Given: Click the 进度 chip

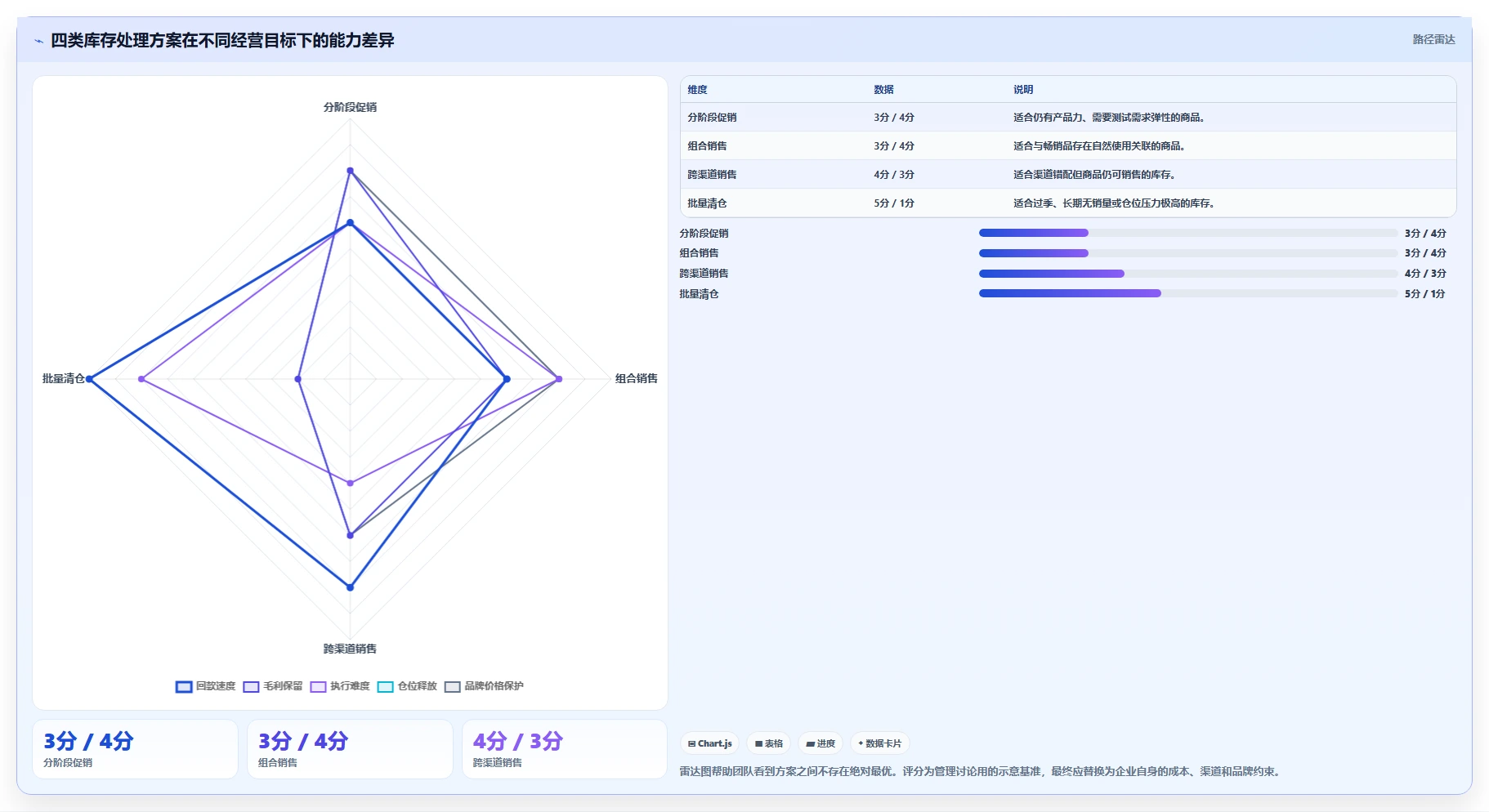Looking at the screenshot, I should click(x=821, y=743).
